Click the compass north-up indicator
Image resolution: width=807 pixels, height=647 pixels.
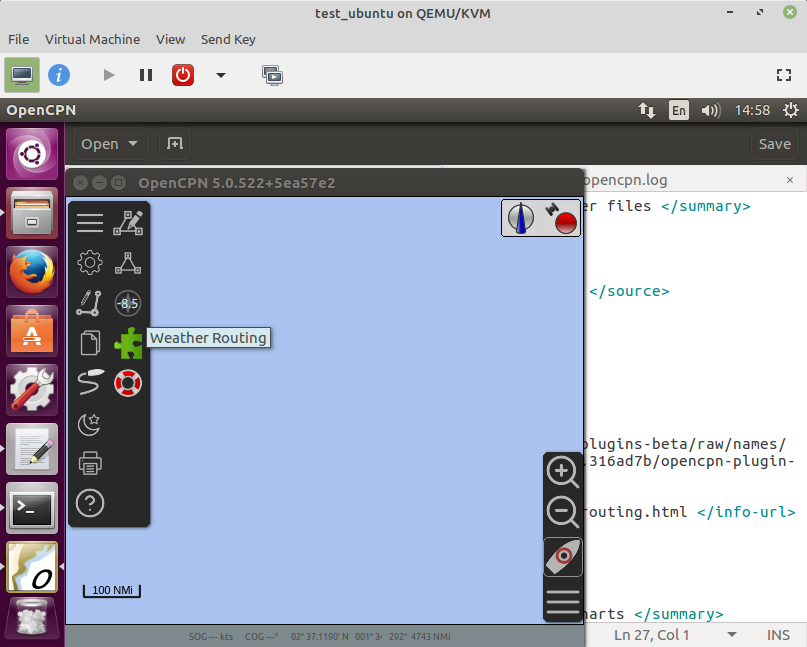[521, 218]
